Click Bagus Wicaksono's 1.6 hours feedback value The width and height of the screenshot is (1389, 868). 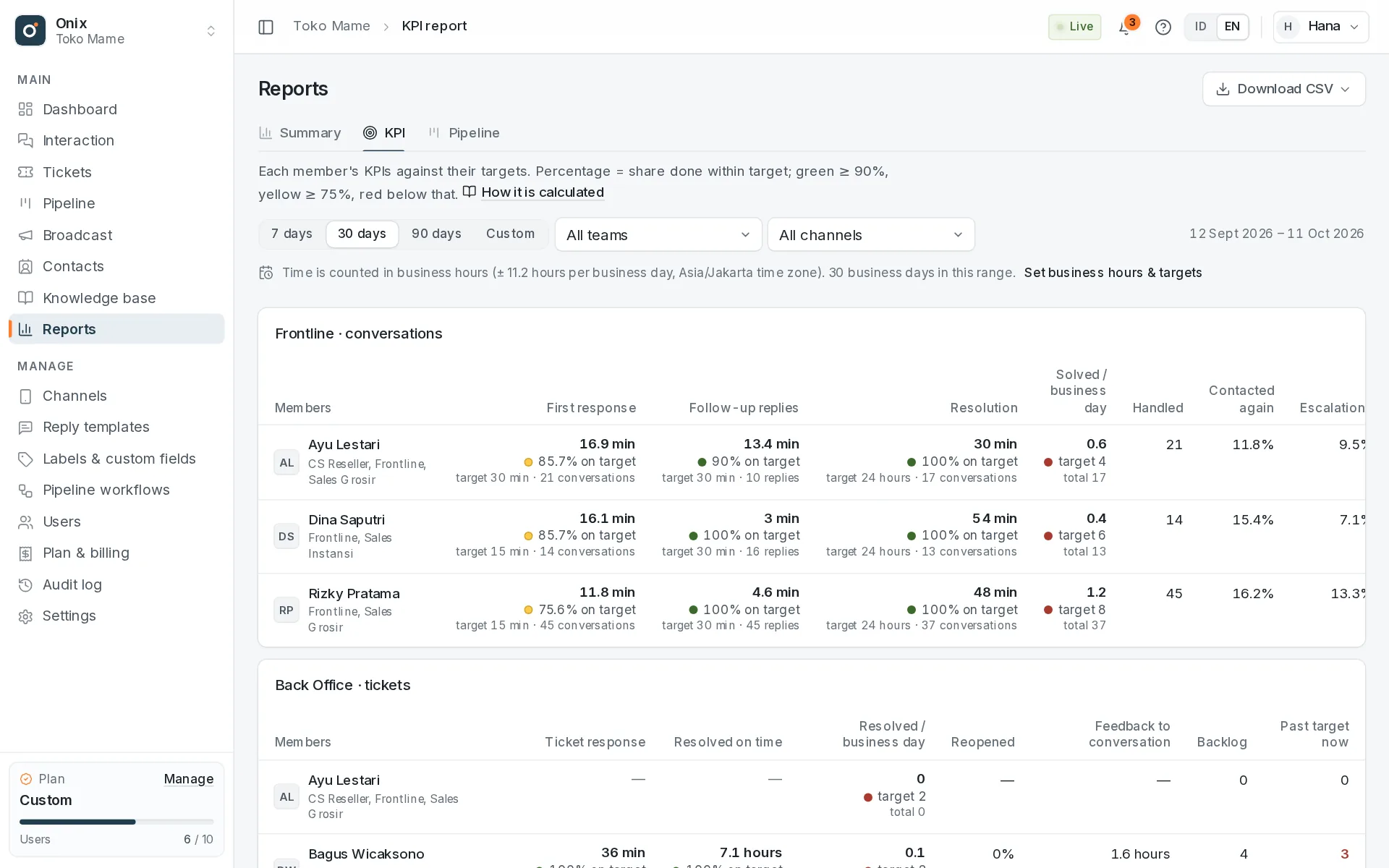coord(1140,854)
